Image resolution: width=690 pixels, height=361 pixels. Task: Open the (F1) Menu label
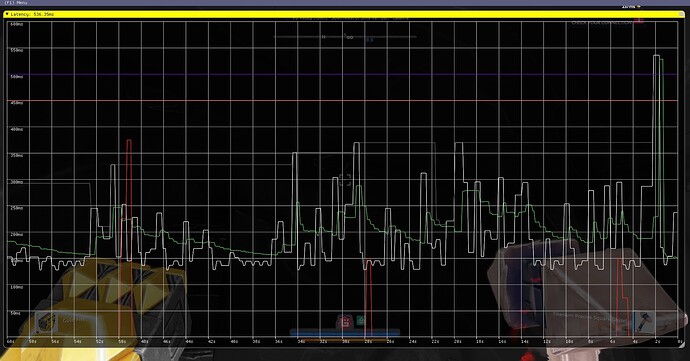[x=15, y=2]
